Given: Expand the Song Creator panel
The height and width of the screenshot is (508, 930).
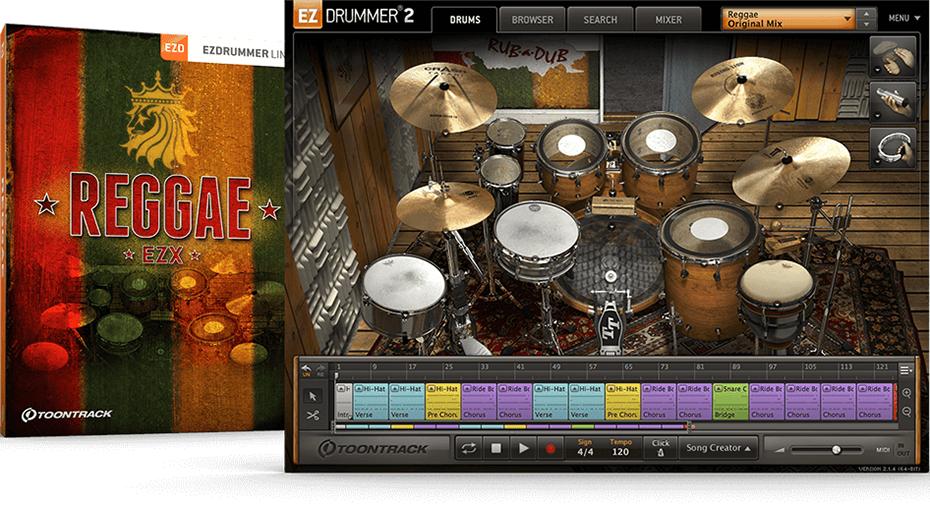Looking at the screenshot, I should tap(720, 448).
